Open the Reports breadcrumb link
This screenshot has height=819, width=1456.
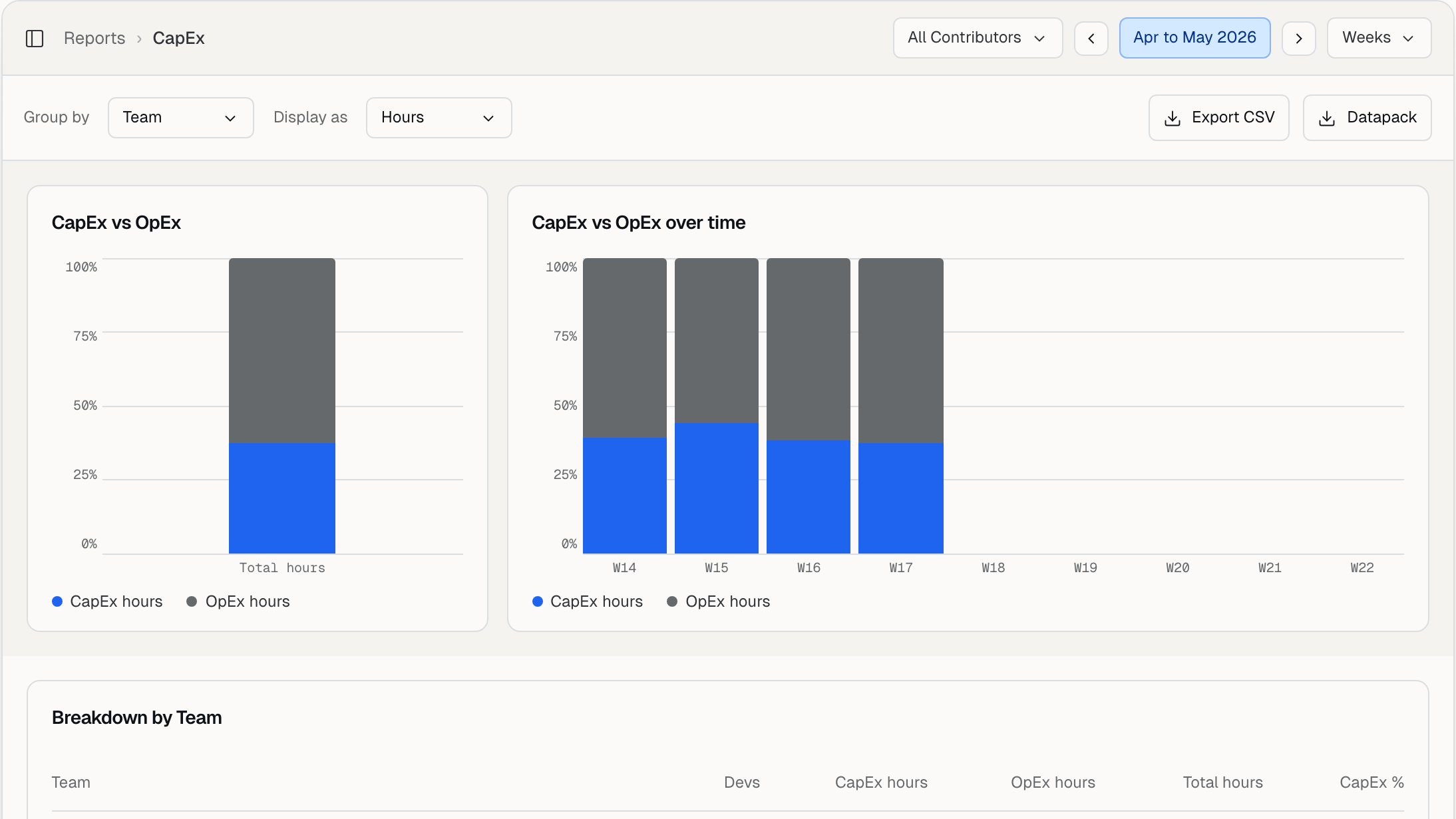(94, 38)
